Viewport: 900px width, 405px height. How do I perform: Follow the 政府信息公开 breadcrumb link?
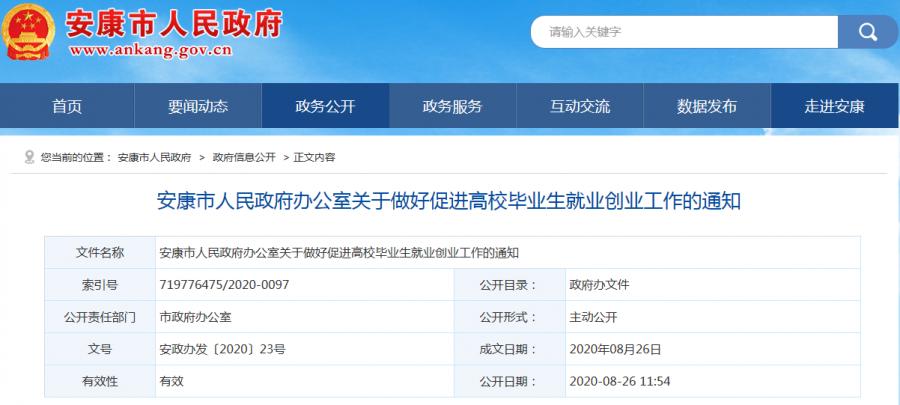click(x=244, y=157)
